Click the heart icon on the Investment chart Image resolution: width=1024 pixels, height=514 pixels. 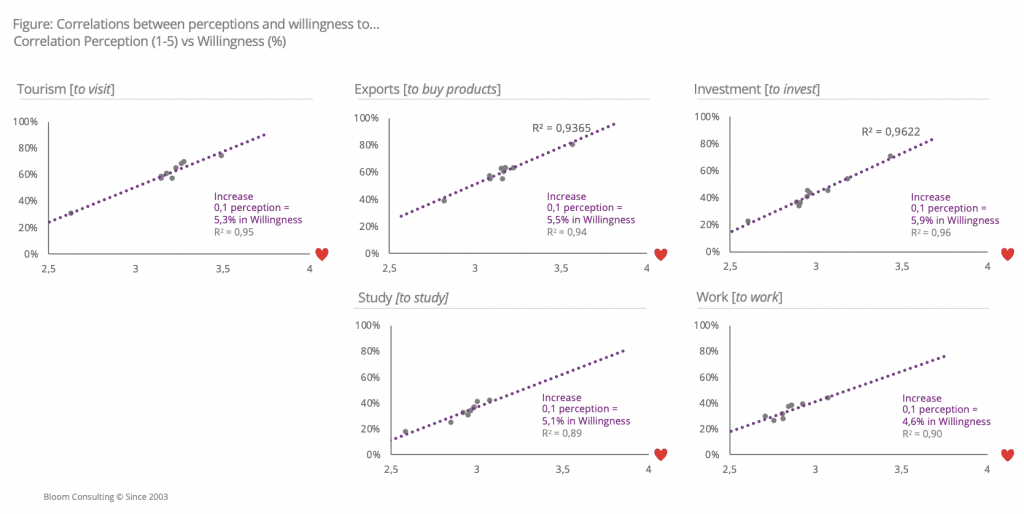(1007, 254)
